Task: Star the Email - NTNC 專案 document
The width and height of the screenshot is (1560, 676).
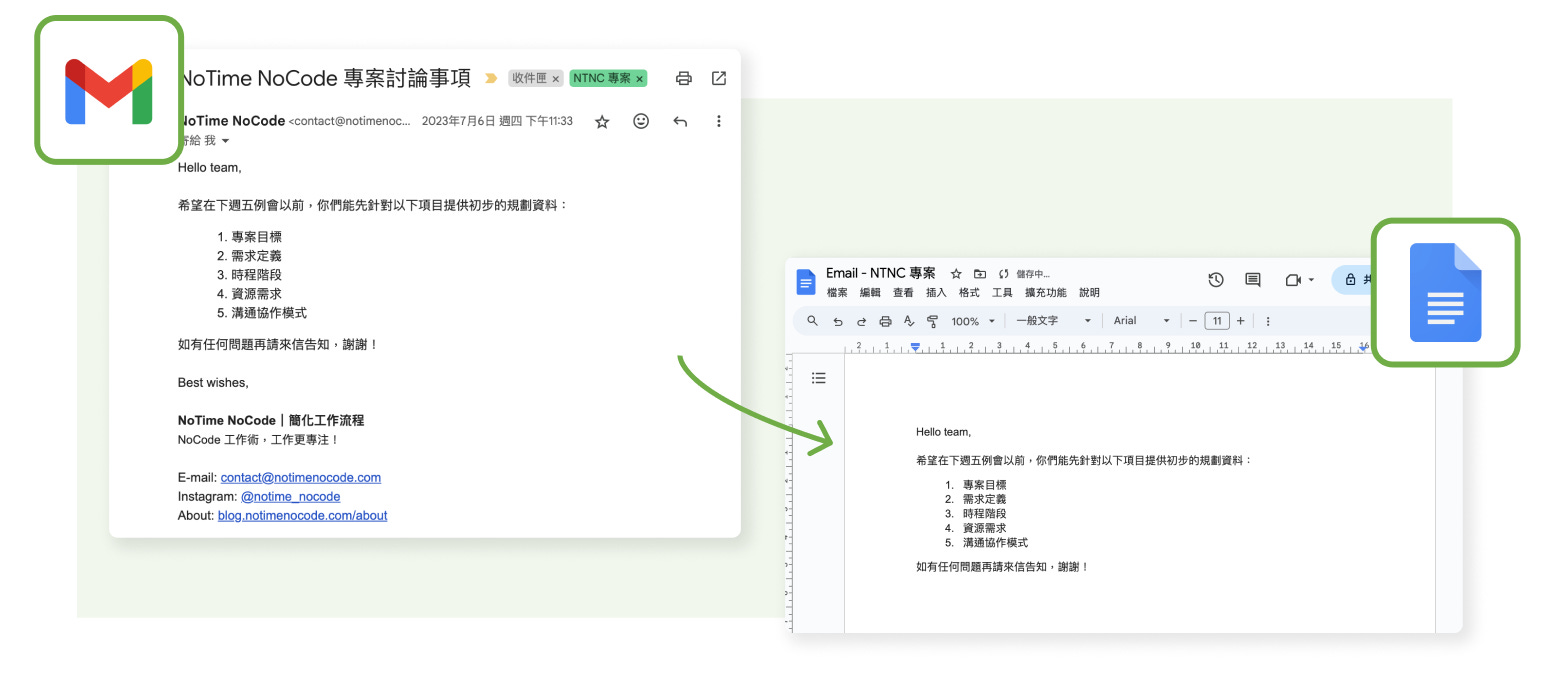Action: pos(956,274)
